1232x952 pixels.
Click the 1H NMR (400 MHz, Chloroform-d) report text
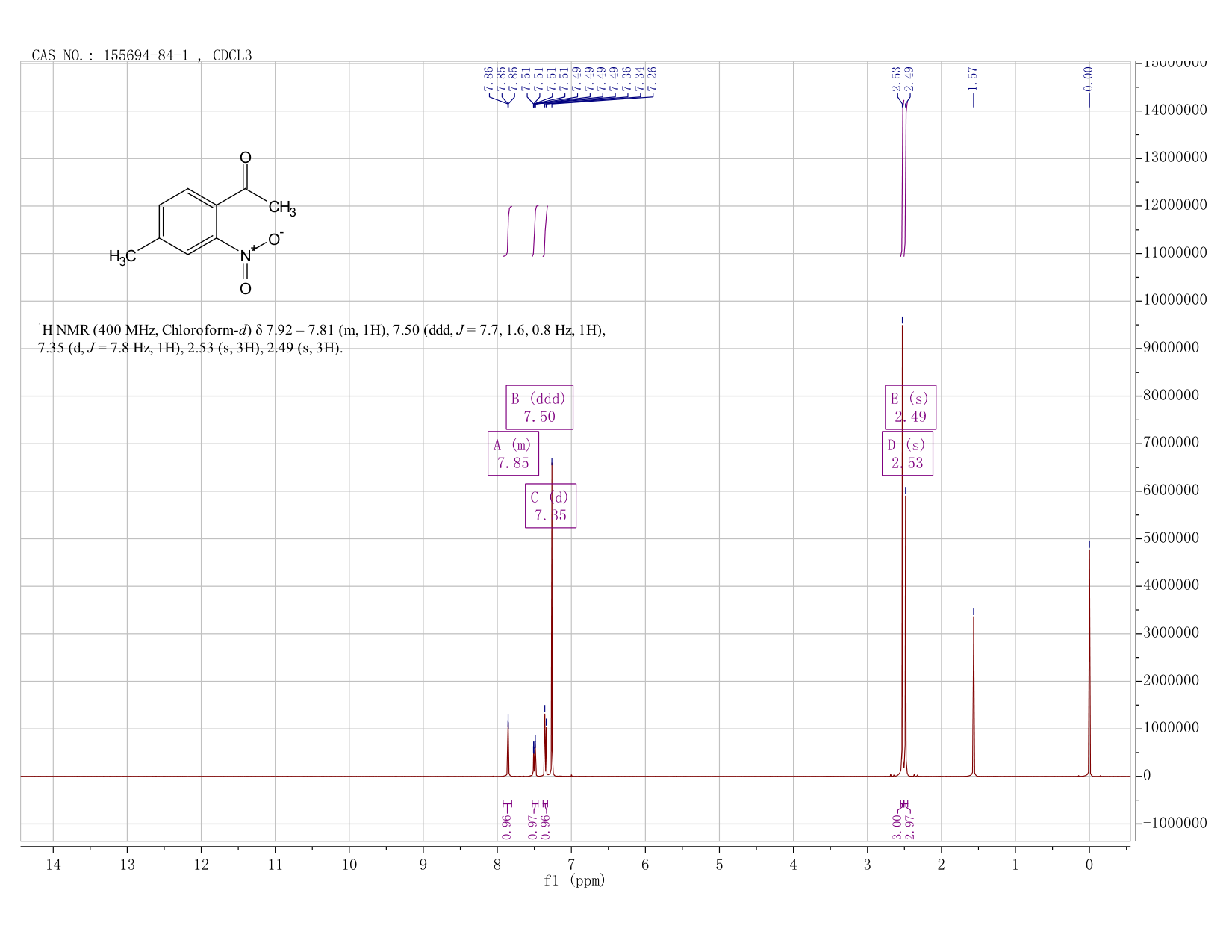pyautogui.click(x=322, y=339)
